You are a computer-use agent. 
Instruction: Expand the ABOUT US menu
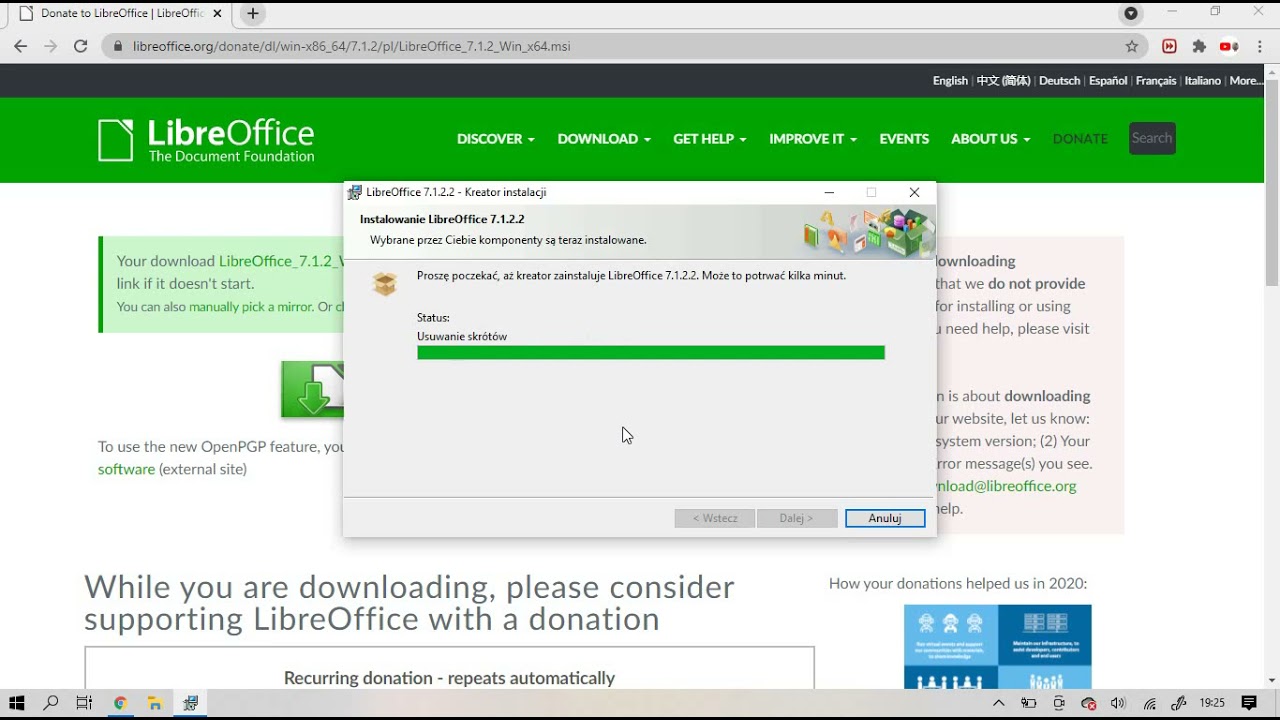point(990,139)
